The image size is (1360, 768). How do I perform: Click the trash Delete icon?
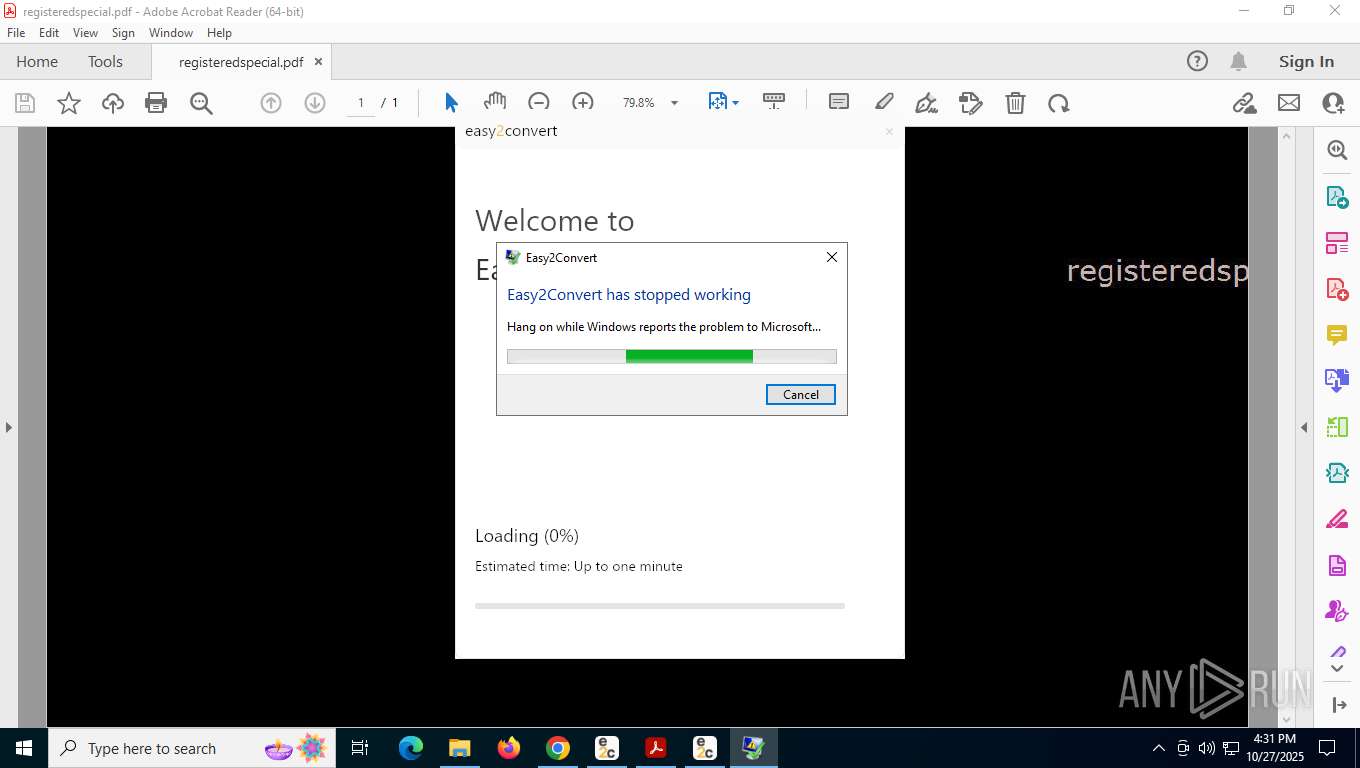click(x=1015, y=103)
